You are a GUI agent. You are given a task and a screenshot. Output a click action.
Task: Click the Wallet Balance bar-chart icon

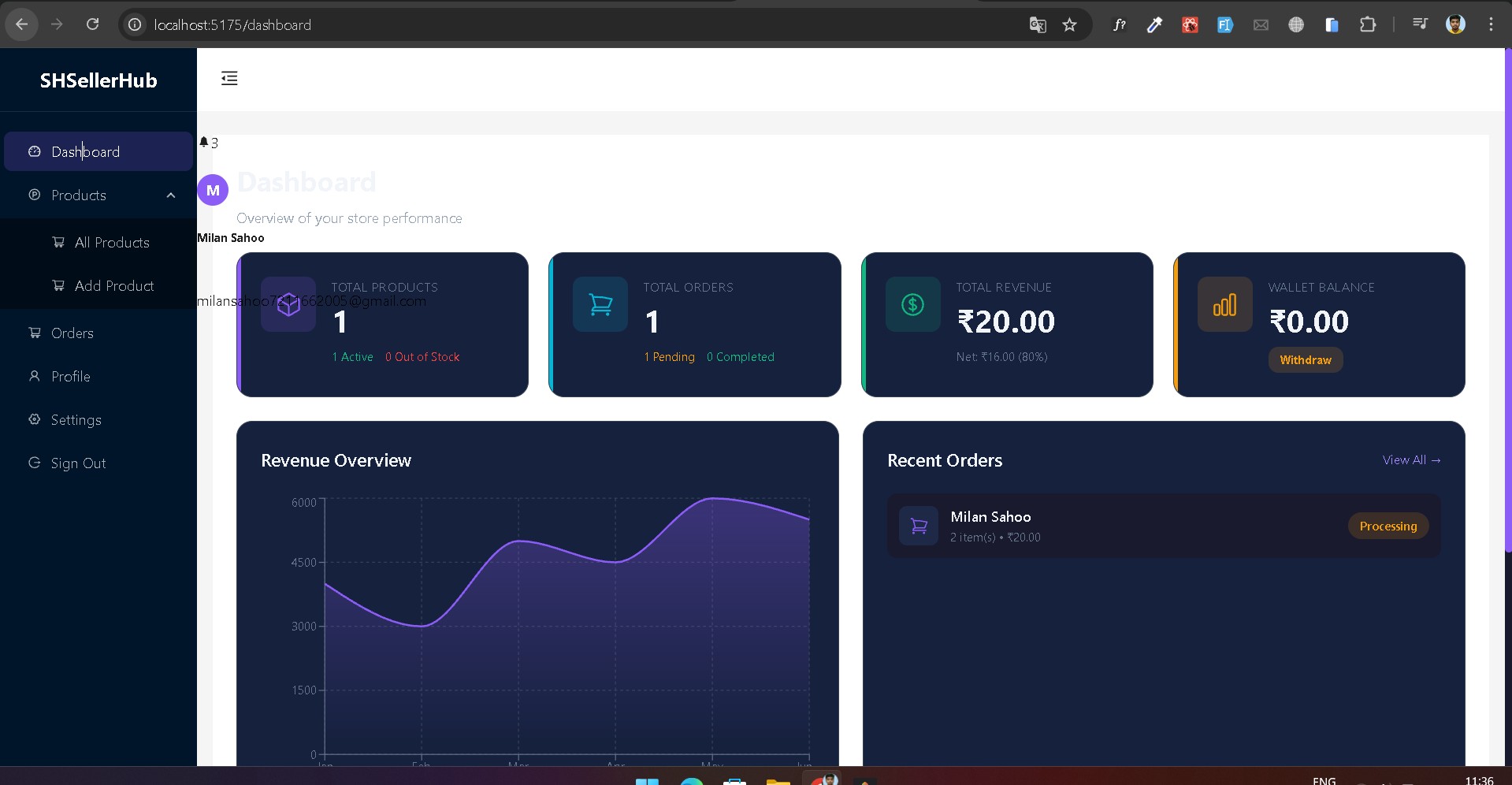click(1224, 304)
